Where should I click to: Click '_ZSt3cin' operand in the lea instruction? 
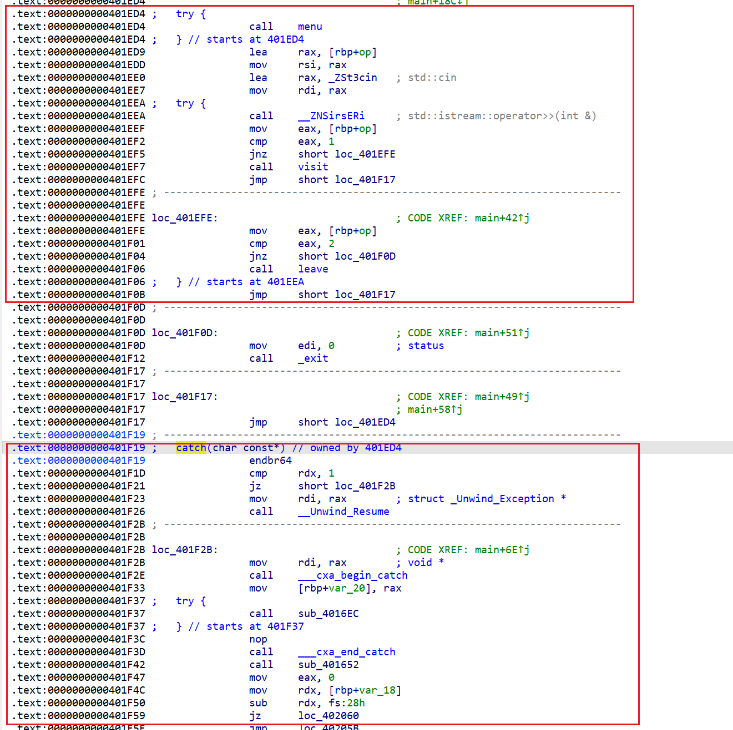353,78
